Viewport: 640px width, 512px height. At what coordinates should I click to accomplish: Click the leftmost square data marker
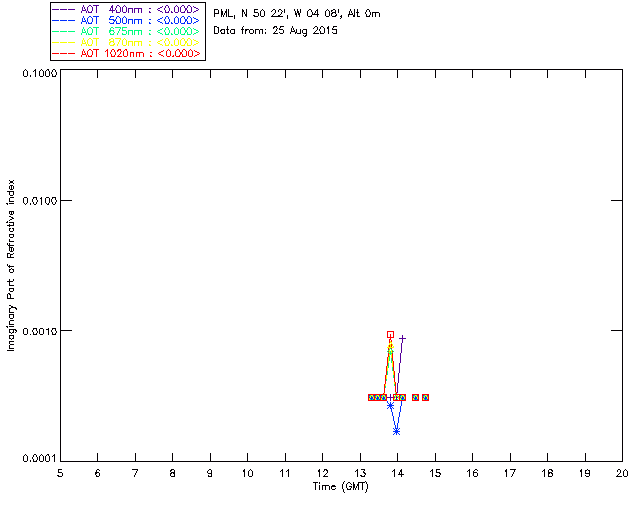[371, 397]
